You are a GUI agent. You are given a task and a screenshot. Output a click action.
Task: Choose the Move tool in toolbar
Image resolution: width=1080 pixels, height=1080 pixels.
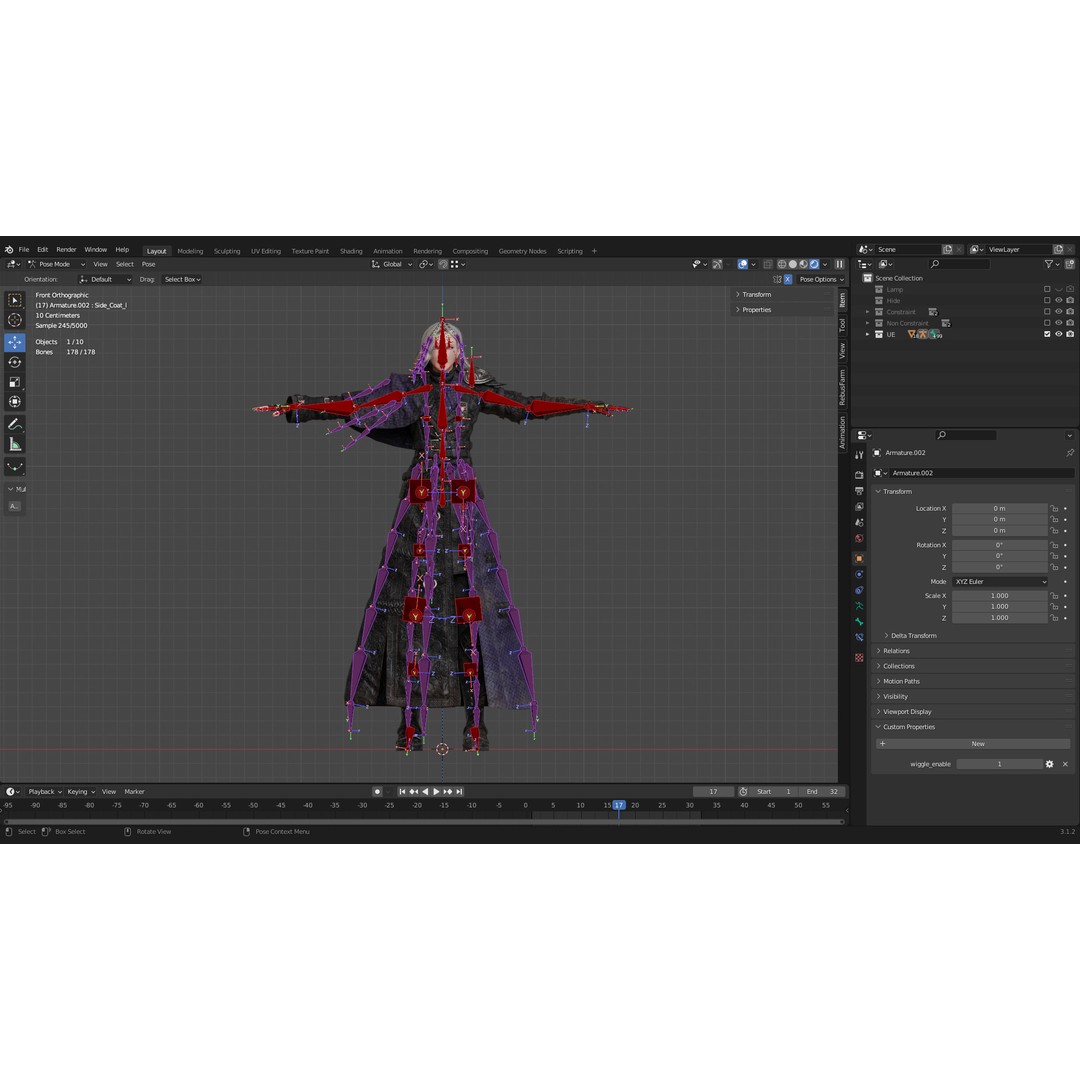coord(14,342)
